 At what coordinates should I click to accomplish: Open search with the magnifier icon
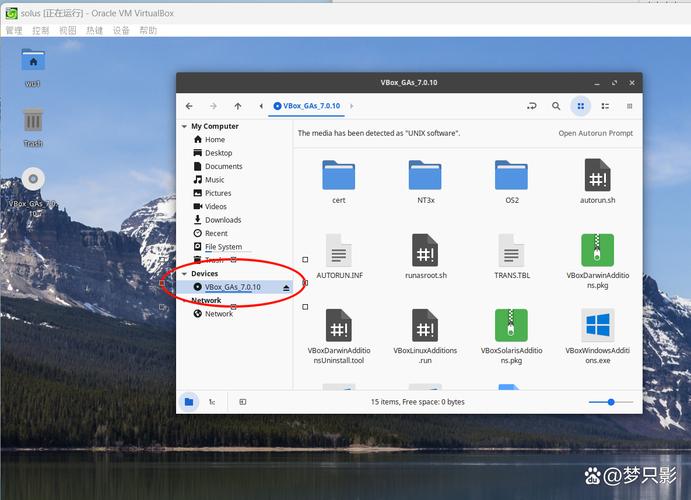coord(556,106)
